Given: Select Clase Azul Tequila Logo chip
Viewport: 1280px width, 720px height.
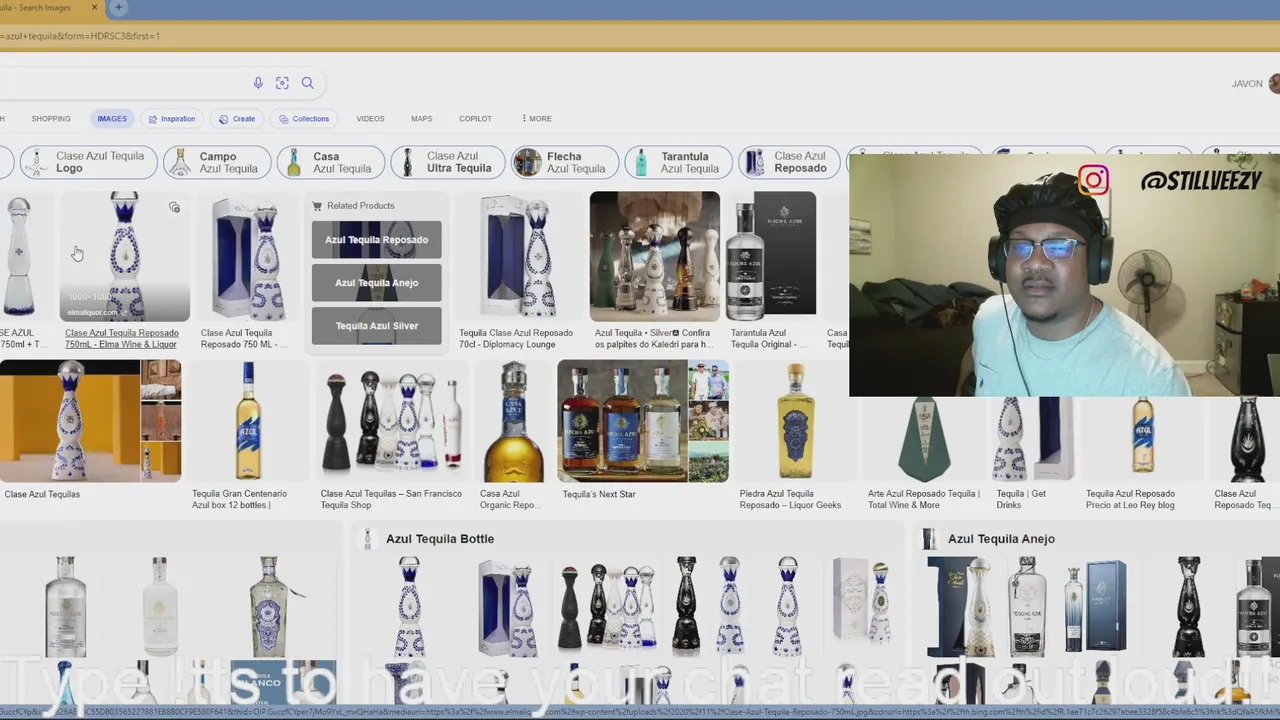Looking at the screenshot, I should [x=89, y=162].
